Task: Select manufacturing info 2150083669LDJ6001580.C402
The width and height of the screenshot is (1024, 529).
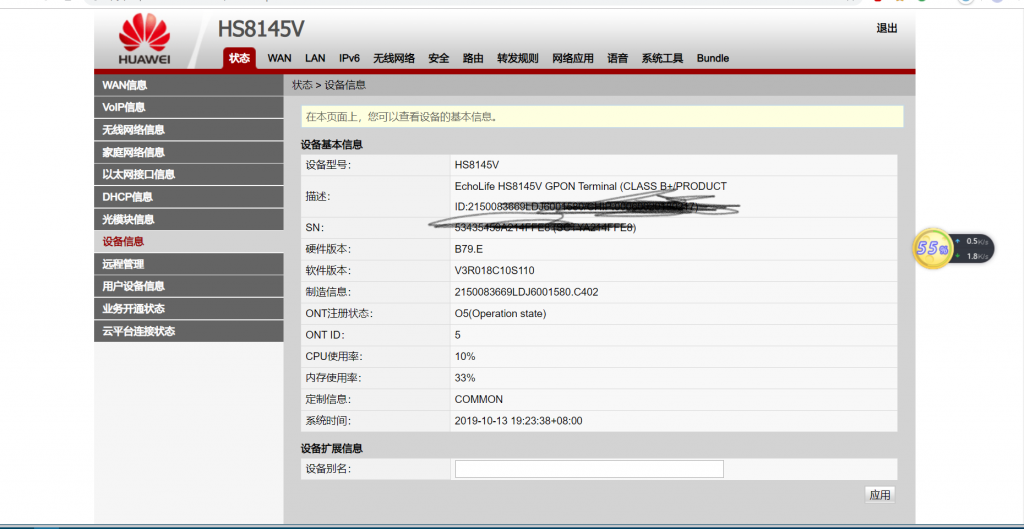Action: coord(526,292)
